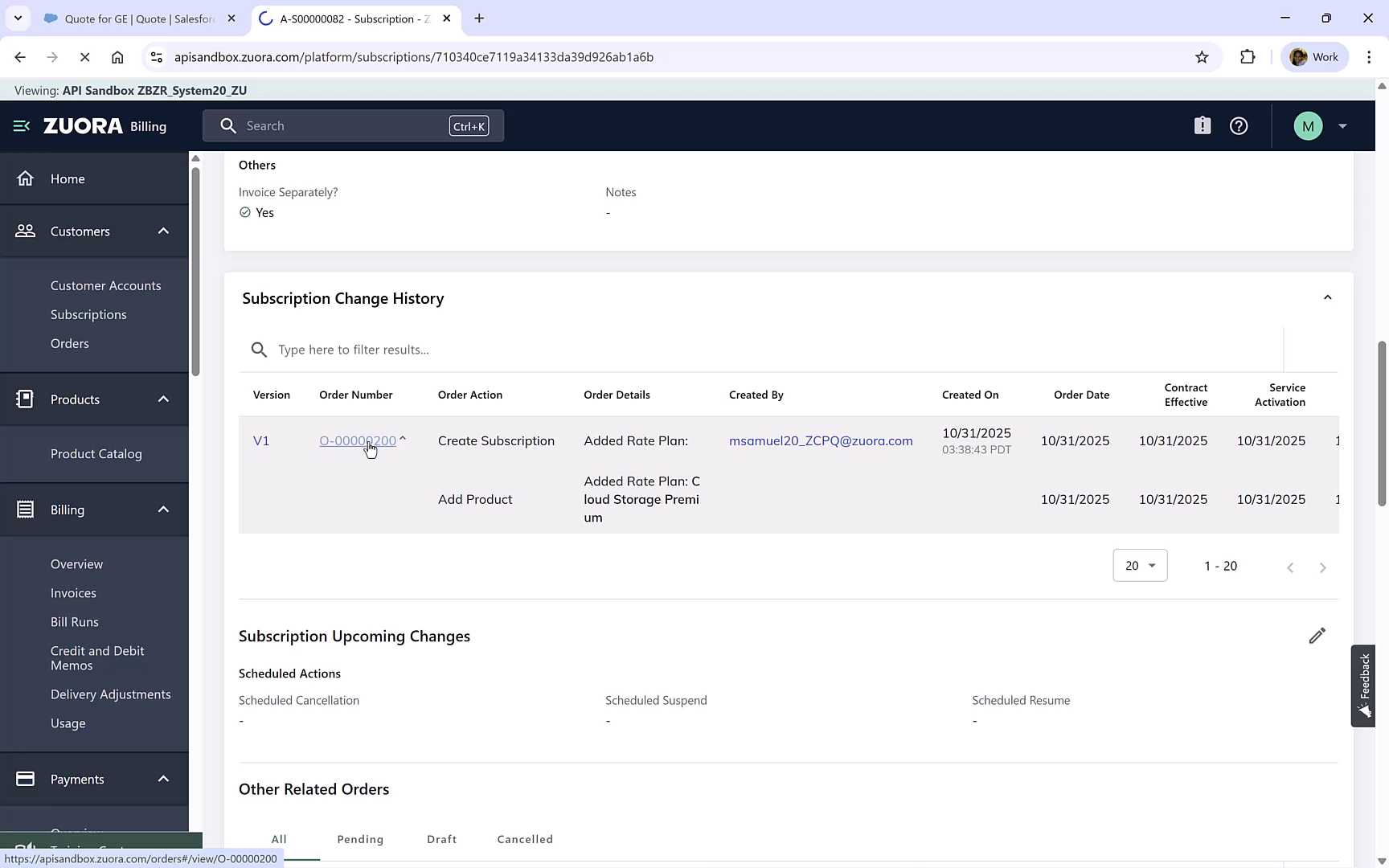The width and height of the screenshot is (1389, 868).
Task: Click the Payments sidebar icon
Action: (25, 779)
